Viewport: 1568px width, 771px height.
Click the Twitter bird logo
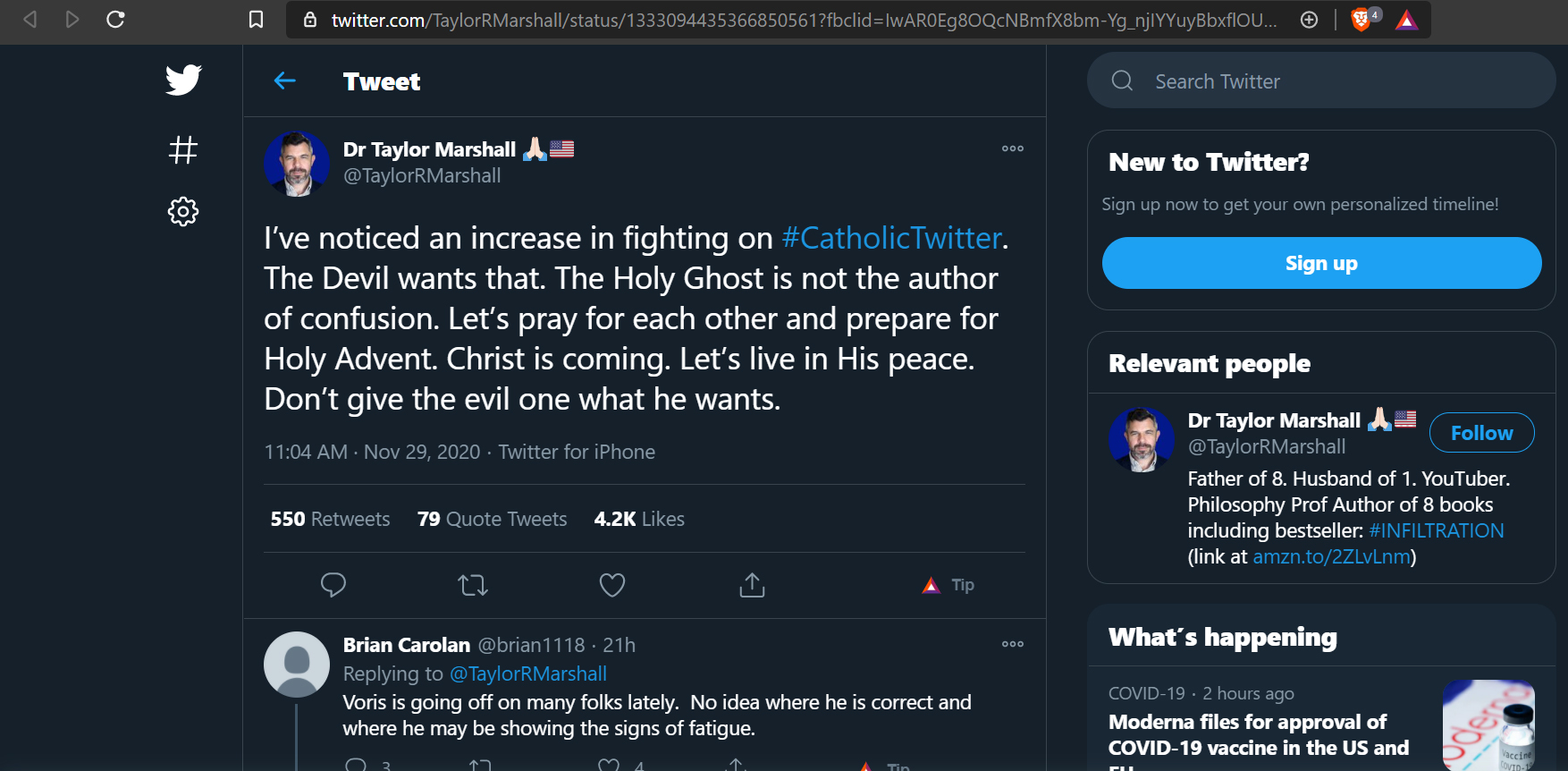pyautogui.click(x=183, y=80)
